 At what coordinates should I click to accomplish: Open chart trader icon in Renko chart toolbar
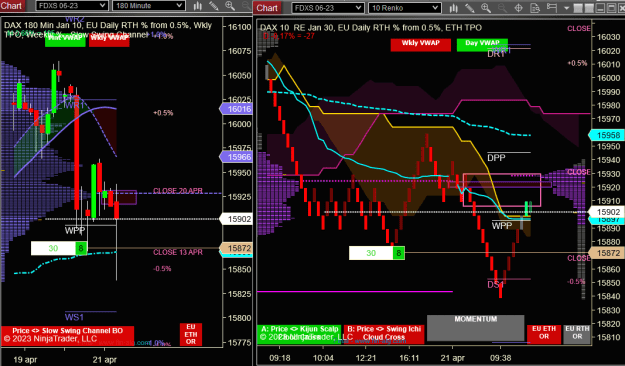pos(552,8)
